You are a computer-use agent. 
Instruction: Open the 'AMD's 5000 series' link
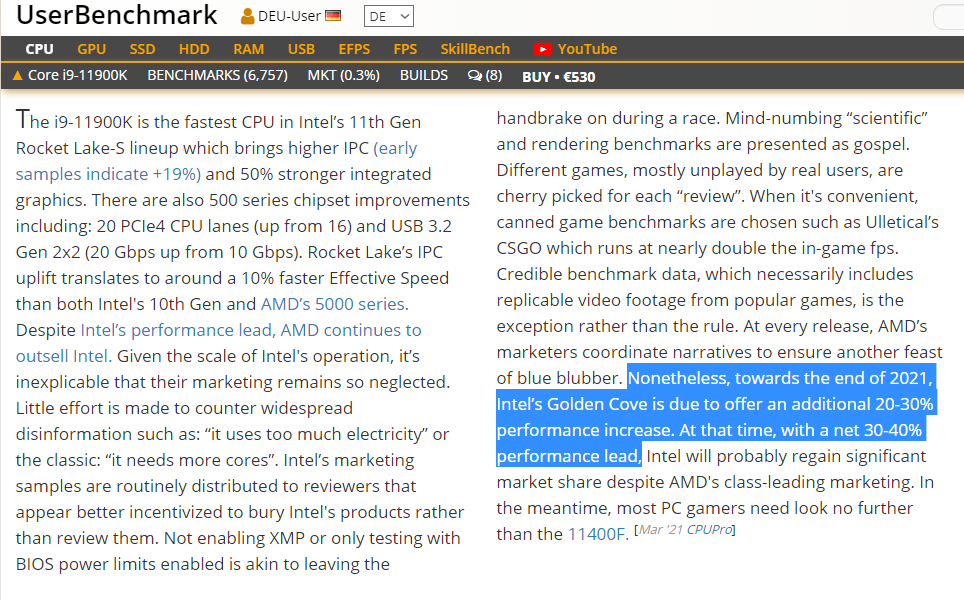point(334,304)
